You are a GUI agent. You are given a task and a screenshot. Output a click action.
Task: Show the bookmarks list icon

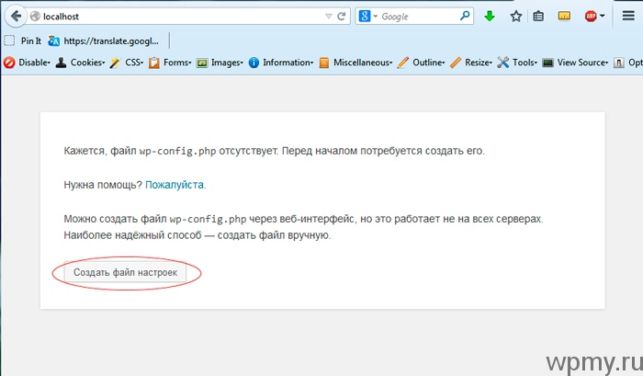[x=538, y=16]
